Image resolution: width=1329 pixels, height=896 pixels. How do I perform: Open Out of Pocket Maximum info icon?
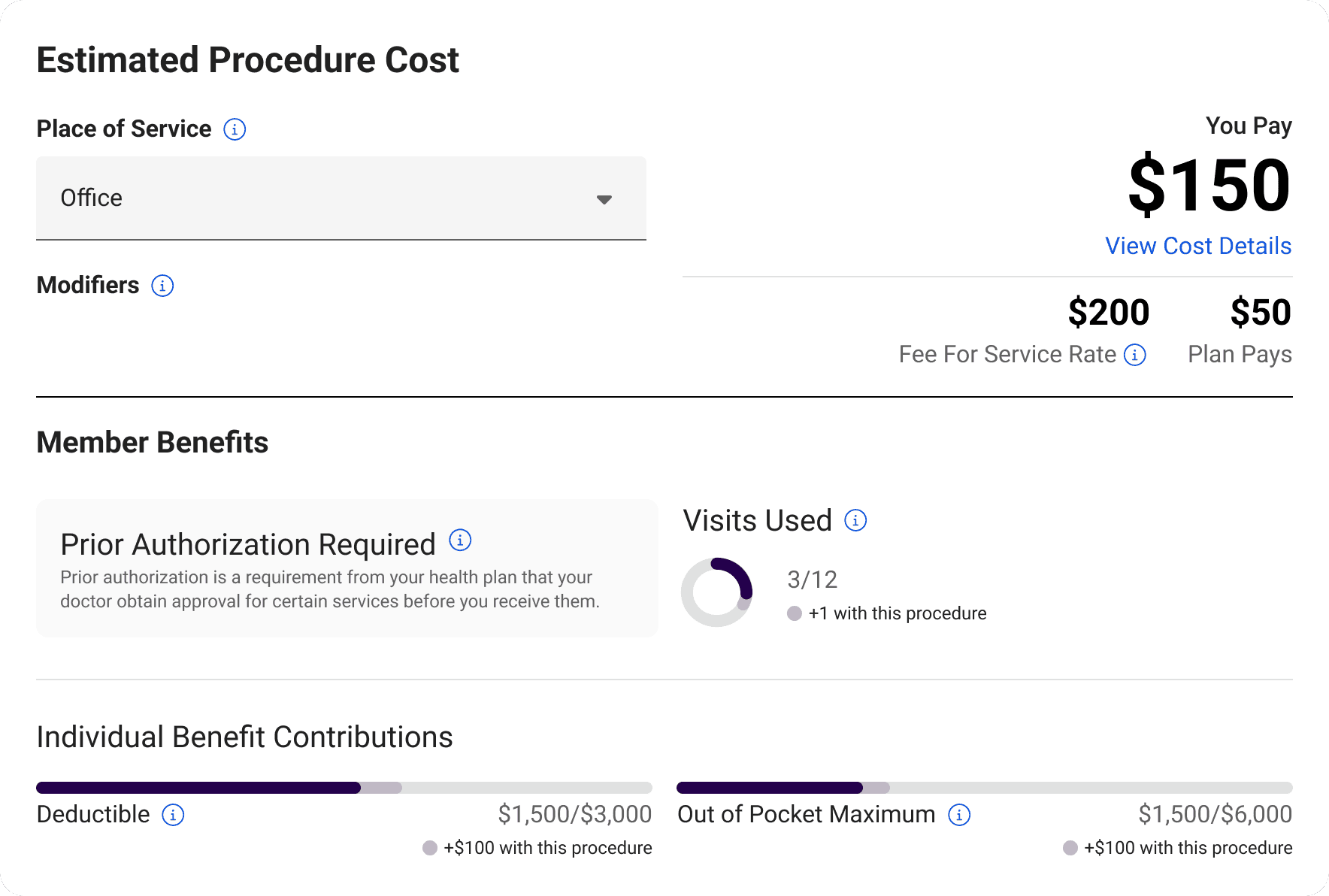click(x=959, y=815)
